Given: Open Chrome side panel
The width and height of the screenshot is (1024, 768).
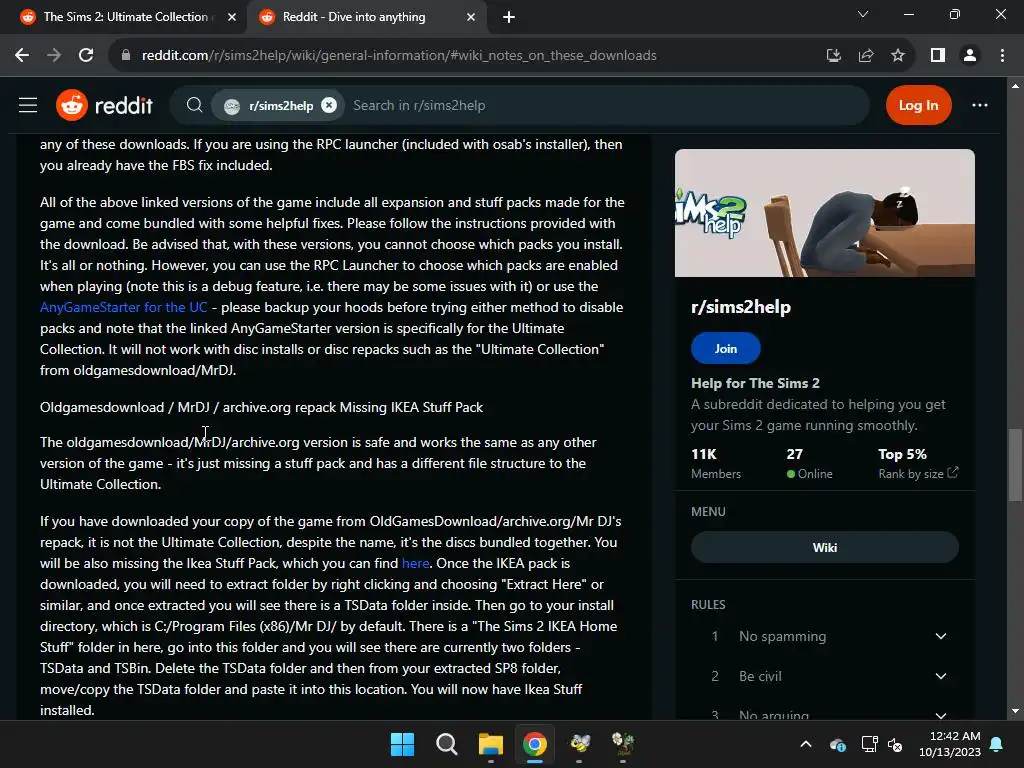Looking at the screenshot, I should [938, 56].
